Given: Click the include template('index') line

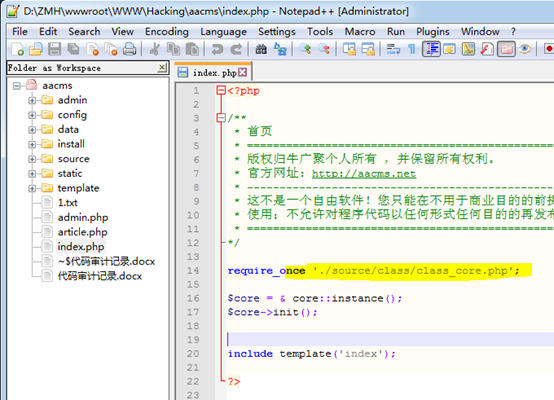Looking at the screenshot, I should [312, 354].
